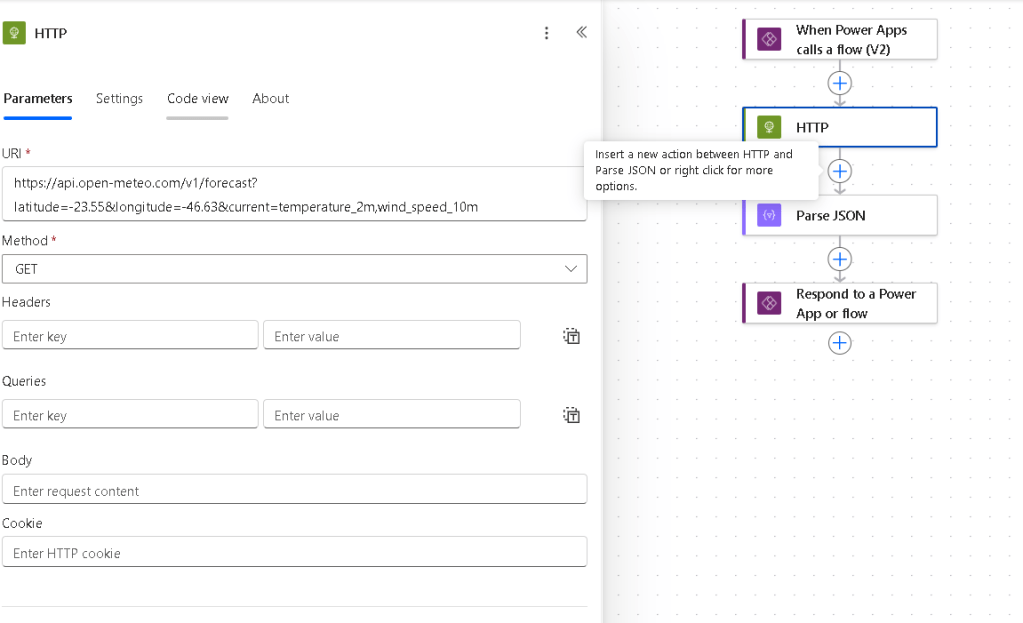
Task: Click the Headers Enter key field
Action: click(x=130, y=336)
